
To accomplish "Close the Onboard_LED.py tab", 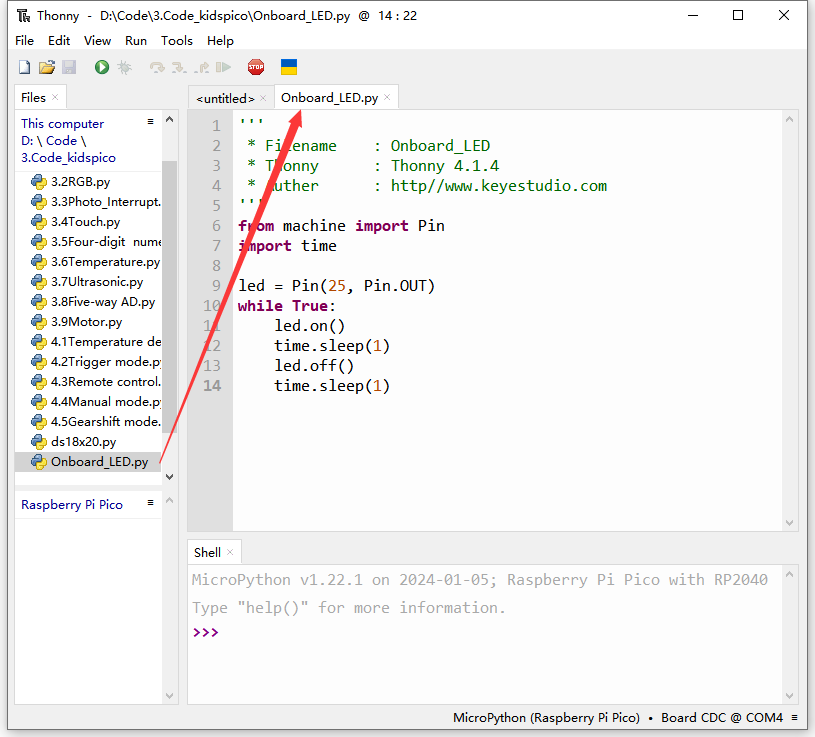I will [x=387, y=98].
